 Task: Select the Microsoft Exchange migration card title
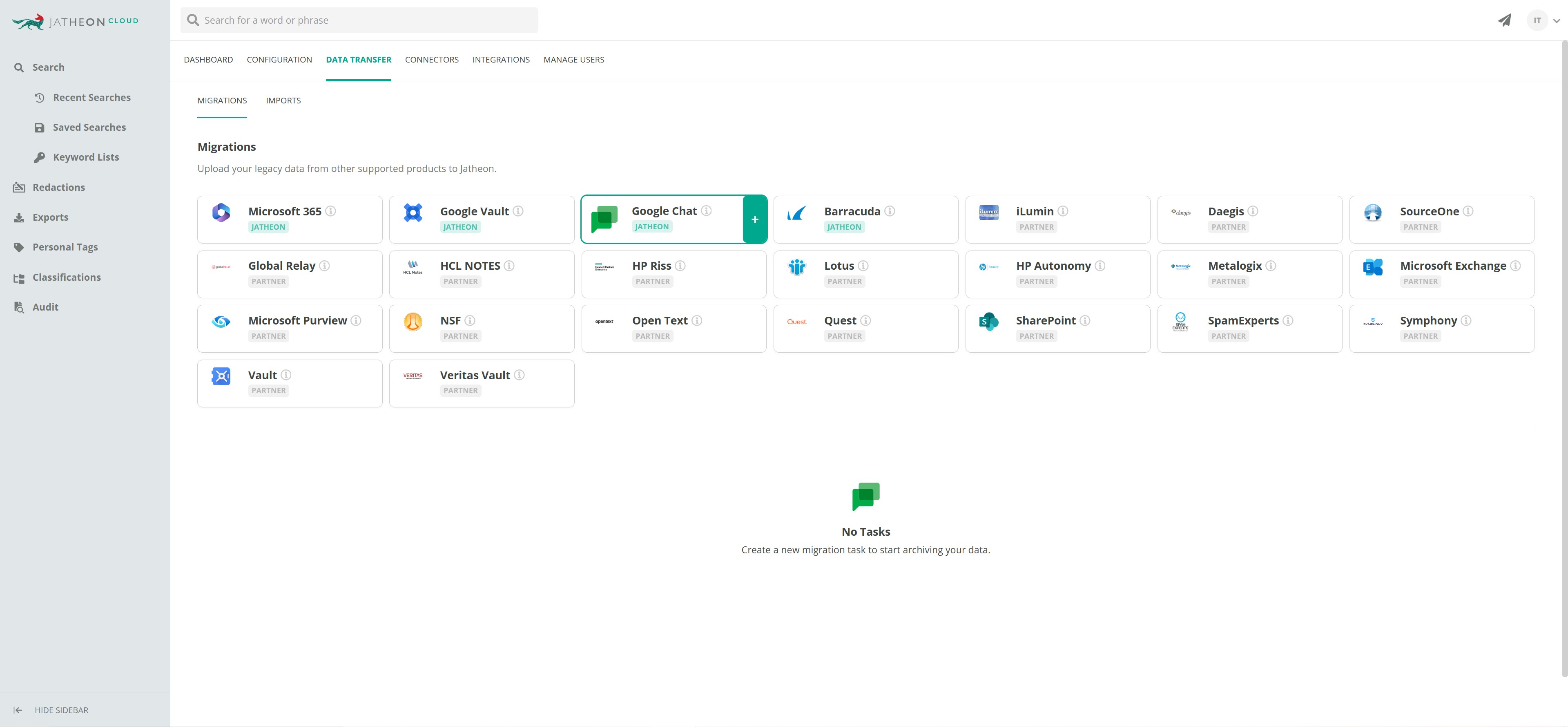coord(1453,266)
